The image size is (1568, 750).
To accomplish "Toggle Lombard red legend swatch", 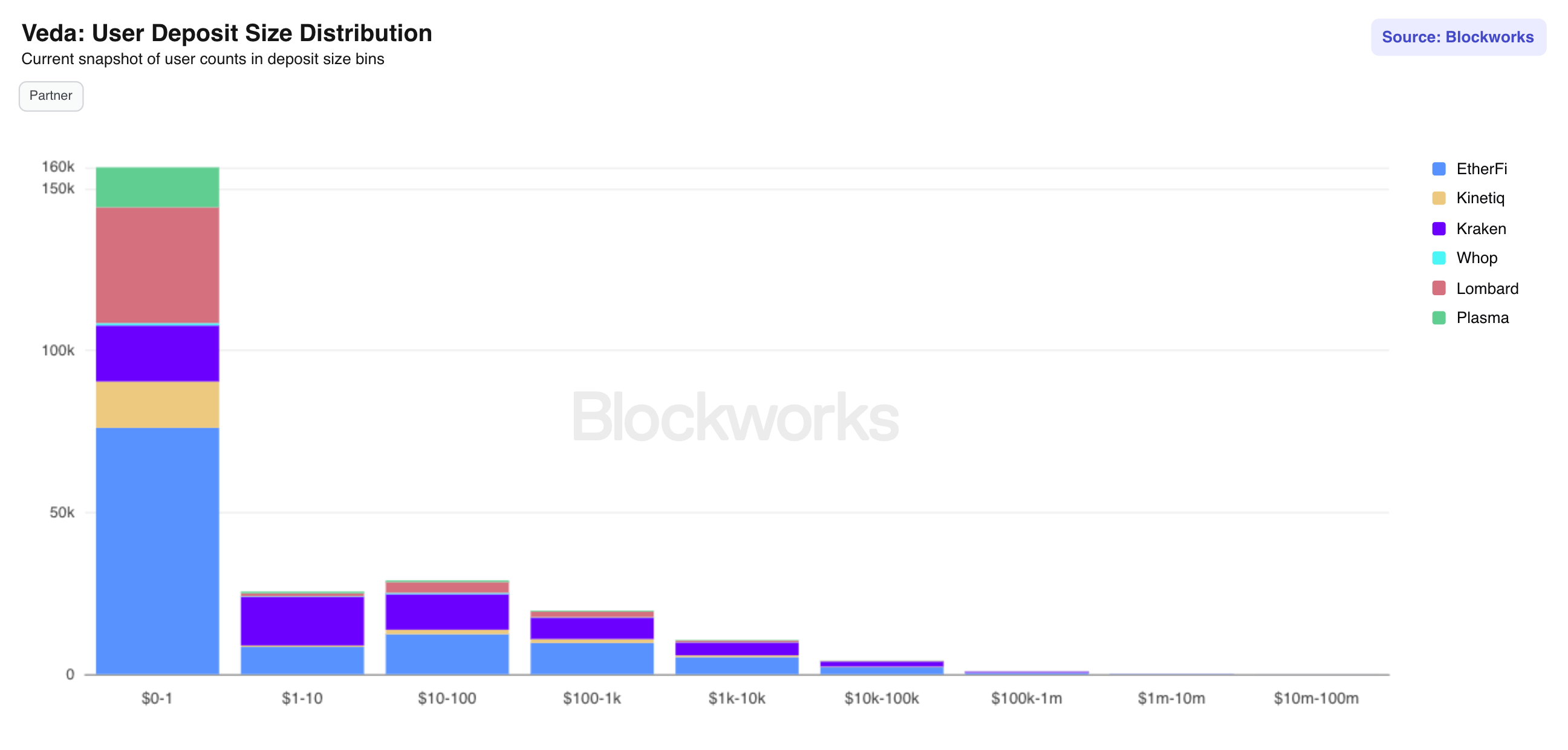I will (x=1439, y=288).
